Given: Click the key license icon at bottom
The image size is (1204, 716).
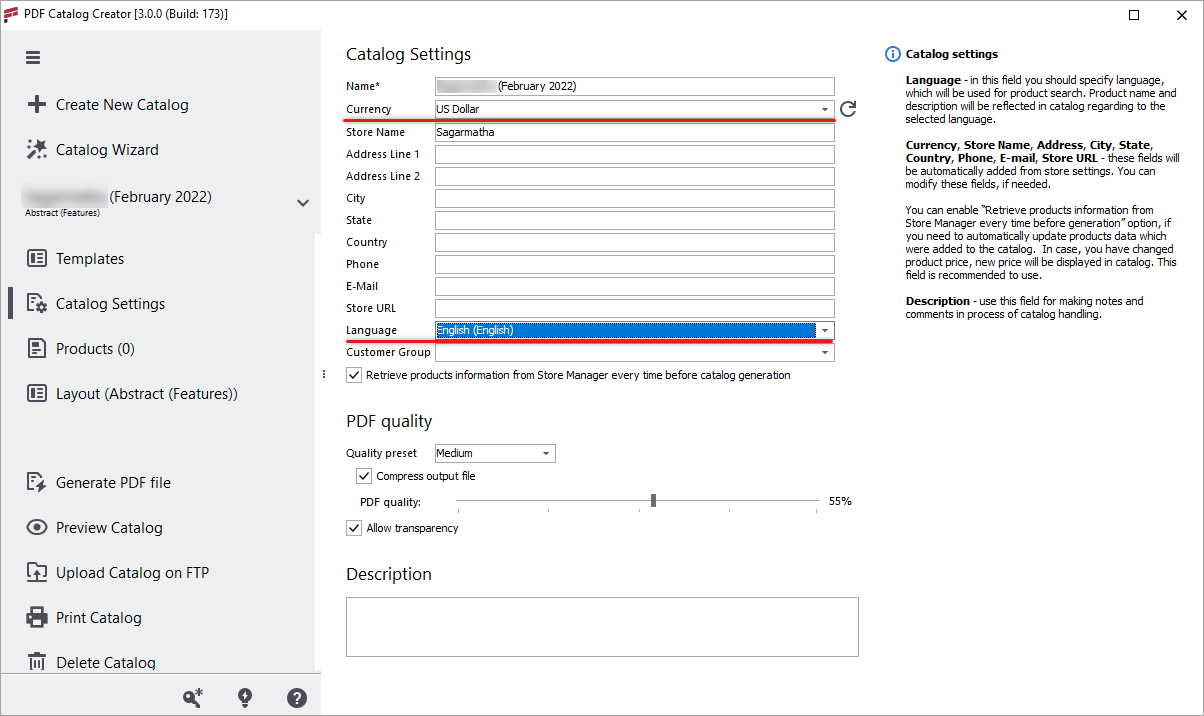Looking at the screenshot, I should tap(192, 698).
